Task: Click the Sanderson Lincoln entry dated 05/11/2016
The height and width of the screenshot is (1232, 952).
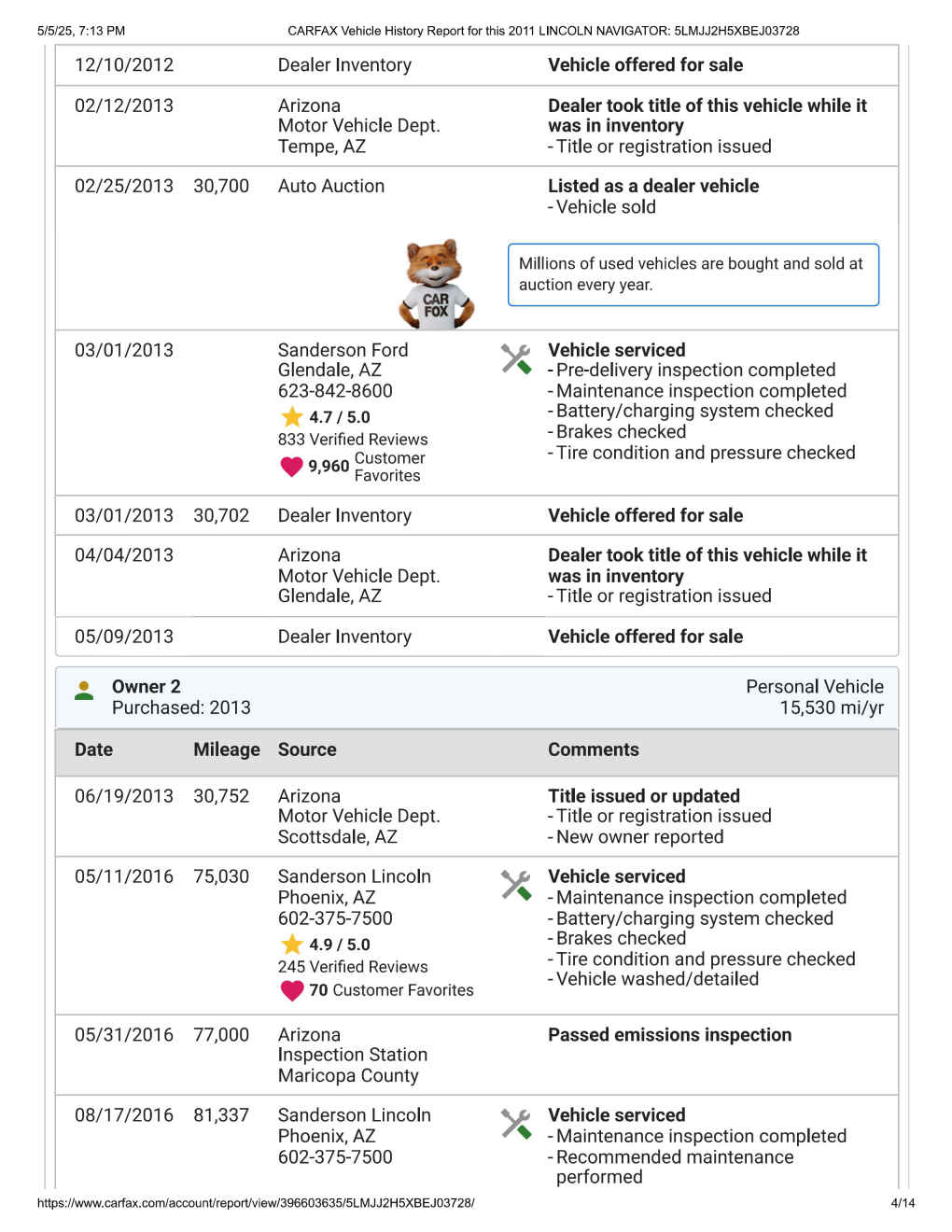Action: click(x=354, y=876)
